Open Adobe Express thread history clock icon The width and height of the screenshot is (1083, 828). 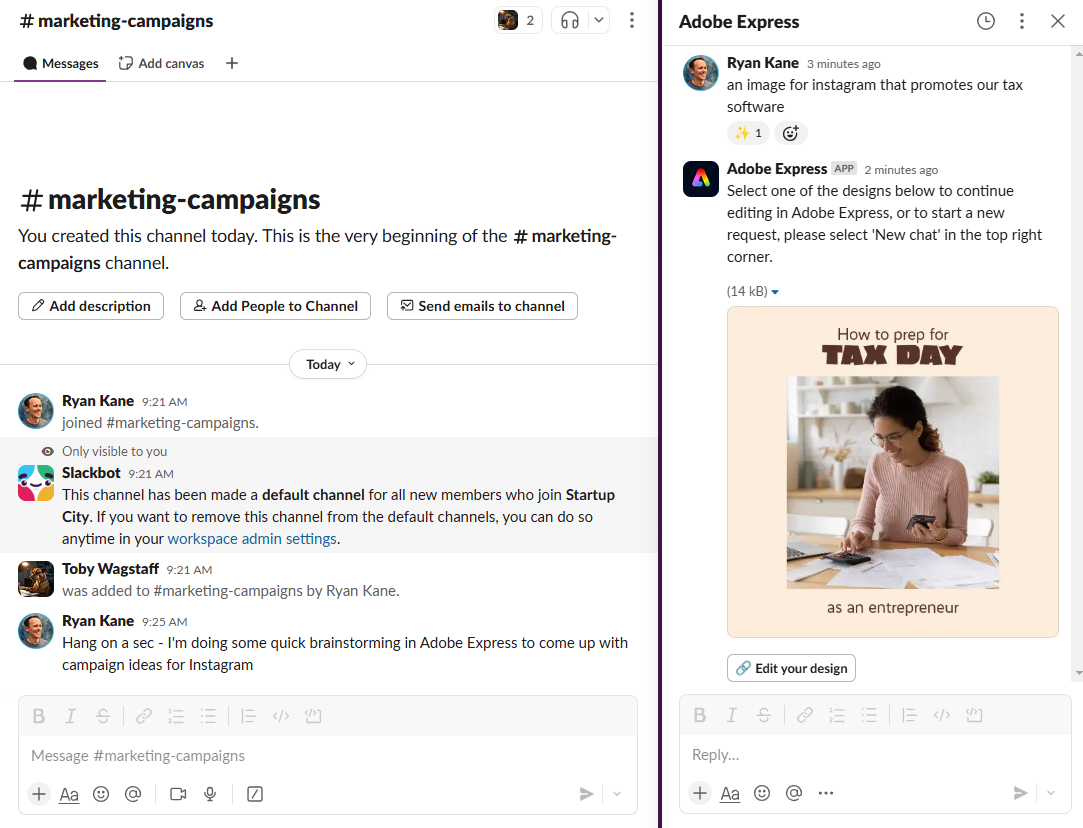[986, 21]
